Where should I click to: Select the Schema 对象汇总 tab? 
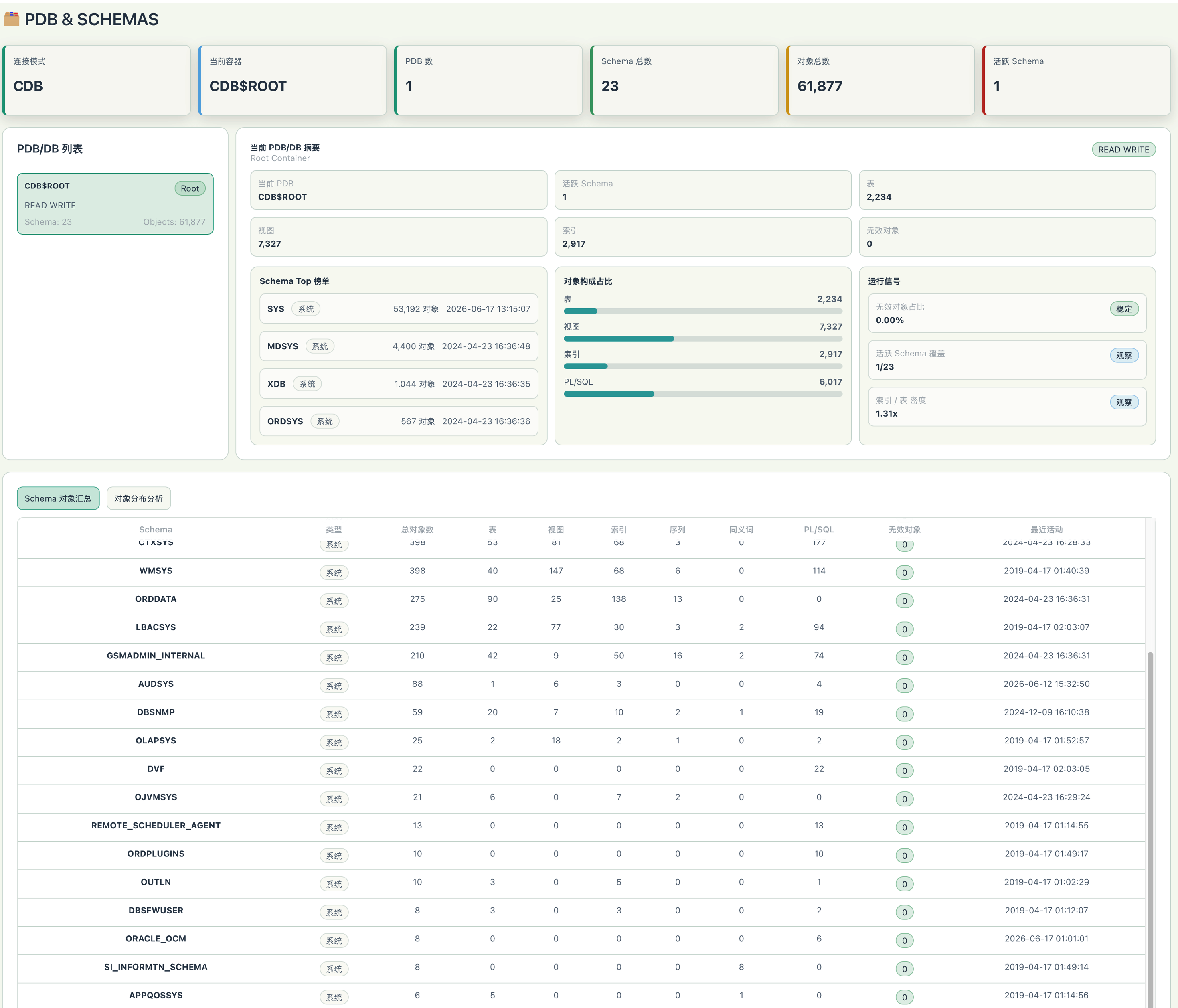click(x=58, y=498)
